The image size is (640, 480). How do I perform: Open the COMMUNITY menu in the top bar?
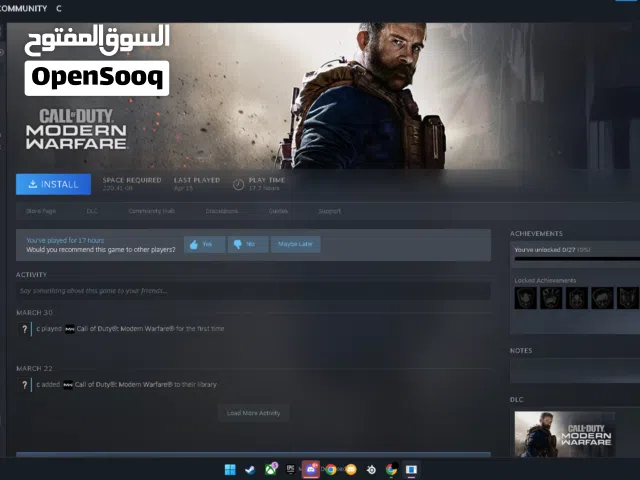23,8
